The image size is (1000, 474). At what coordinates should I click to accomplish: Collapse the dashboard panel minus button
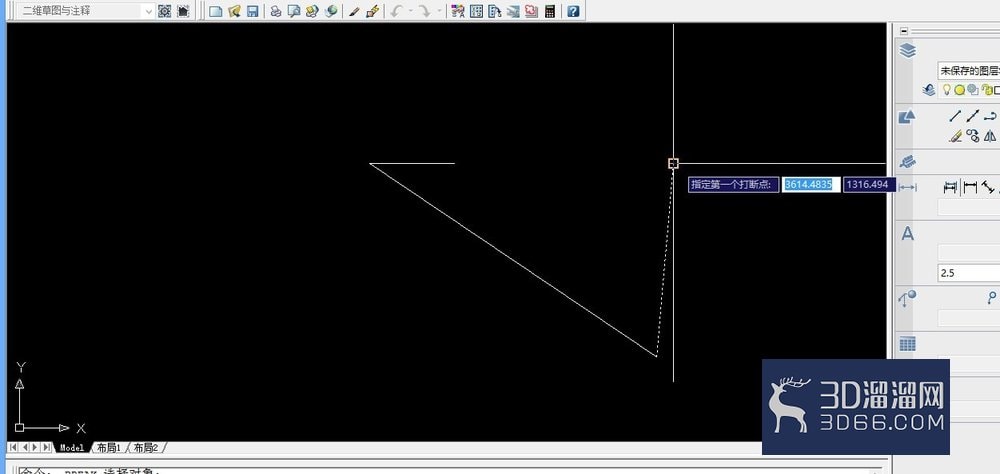(x=904, y=31)
